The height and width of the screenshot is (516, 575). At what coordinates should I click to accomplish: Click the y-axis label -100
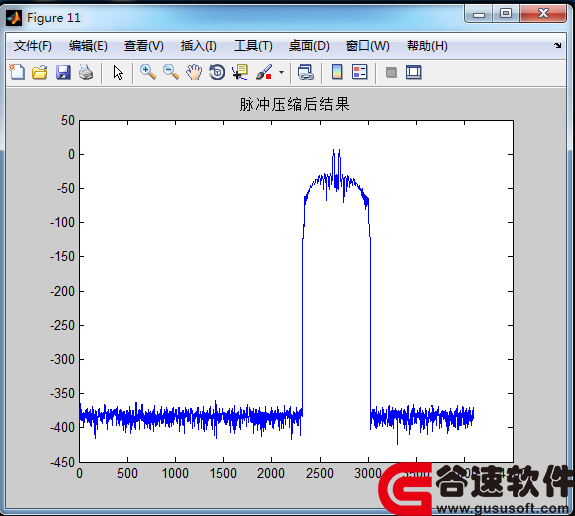click(x=62, y=223)
